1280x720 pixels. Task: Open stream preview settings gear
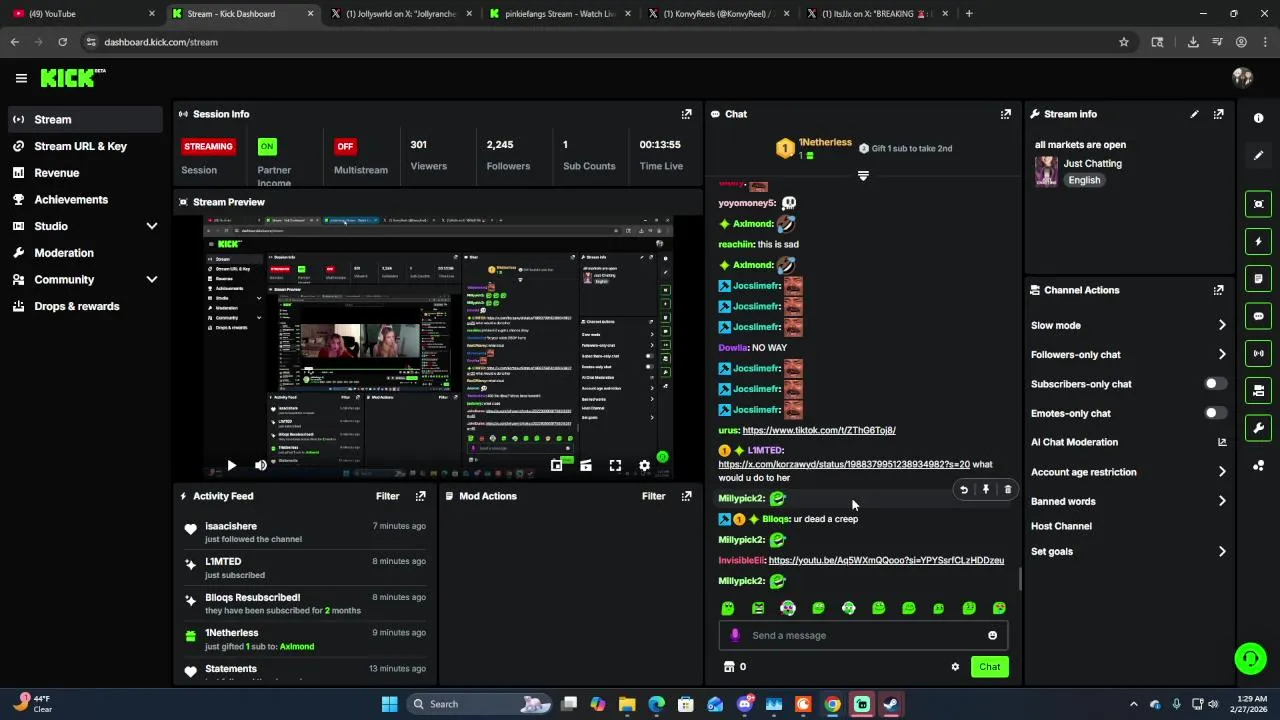pos(644,465)
